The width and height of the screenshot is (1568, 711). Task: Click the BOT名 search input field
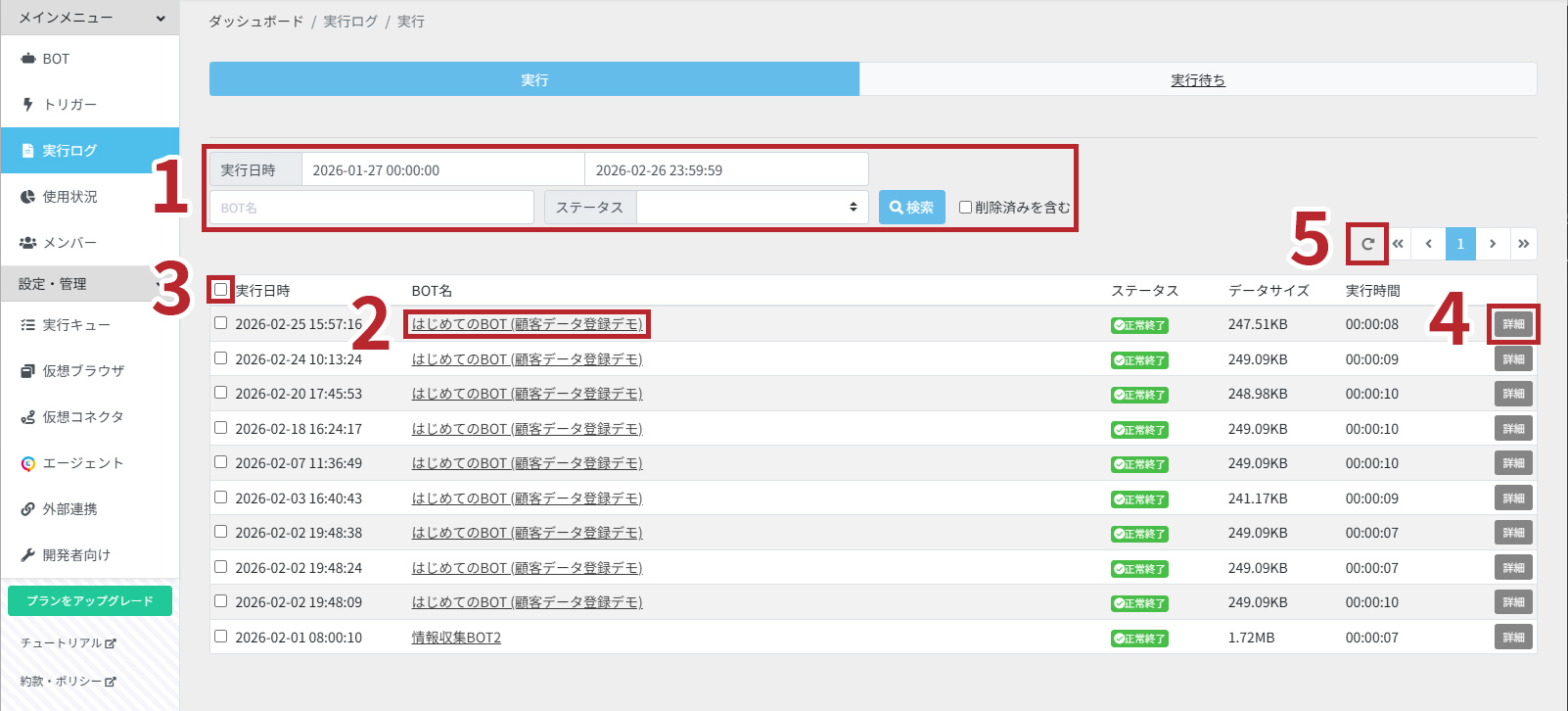(372, 208)
